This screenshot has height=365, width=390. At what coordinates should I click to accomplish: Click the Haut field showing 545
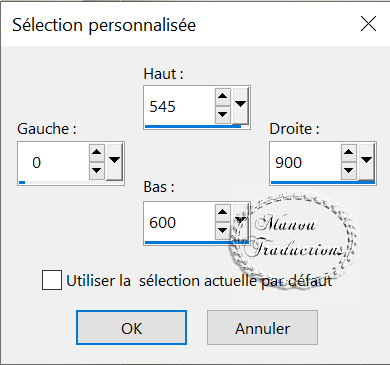pos(180,106)
